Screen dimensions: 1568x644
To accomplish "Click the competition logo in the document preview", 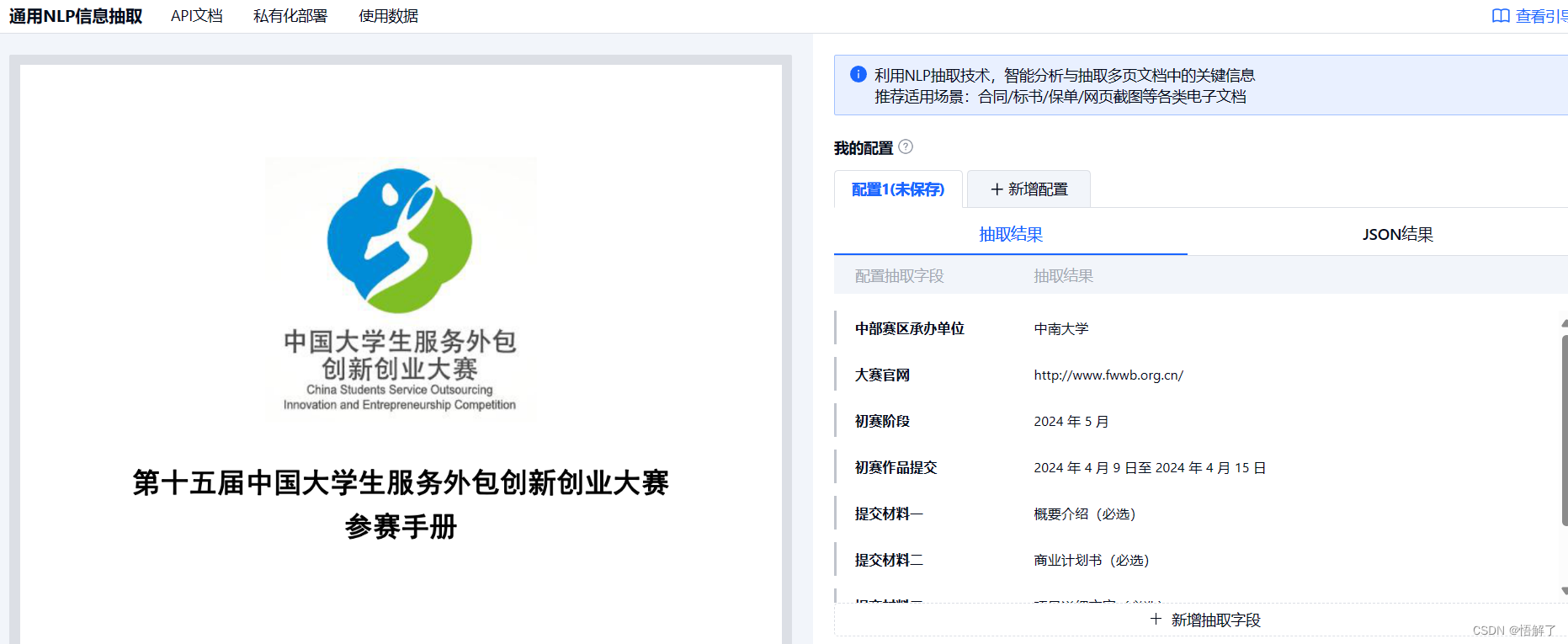I will pyautogui.click(x=400, y=287).
